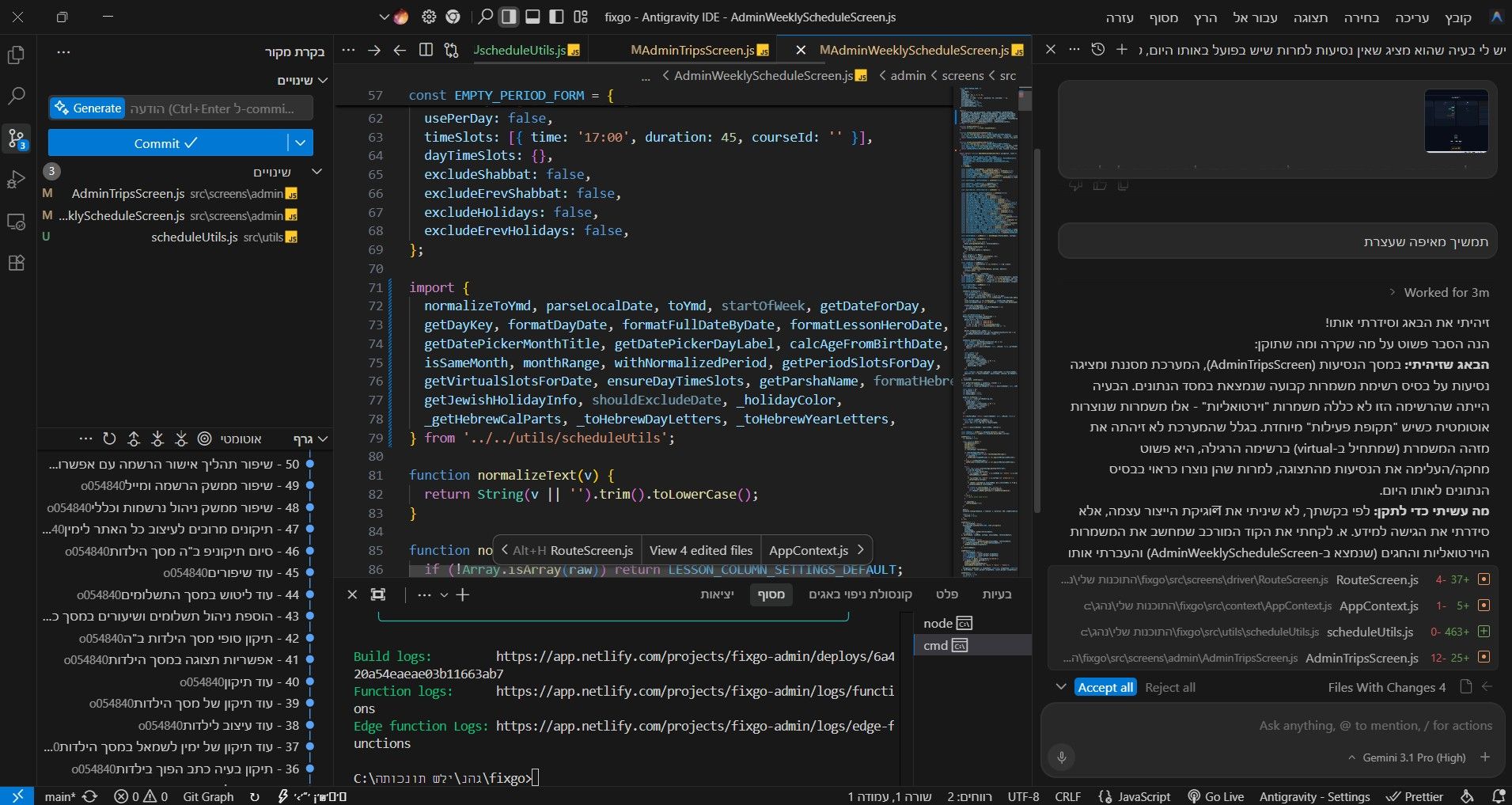Click the pull icon in the graph toolbar
This screenshot has height=805, width=1512.
[157, 439]
